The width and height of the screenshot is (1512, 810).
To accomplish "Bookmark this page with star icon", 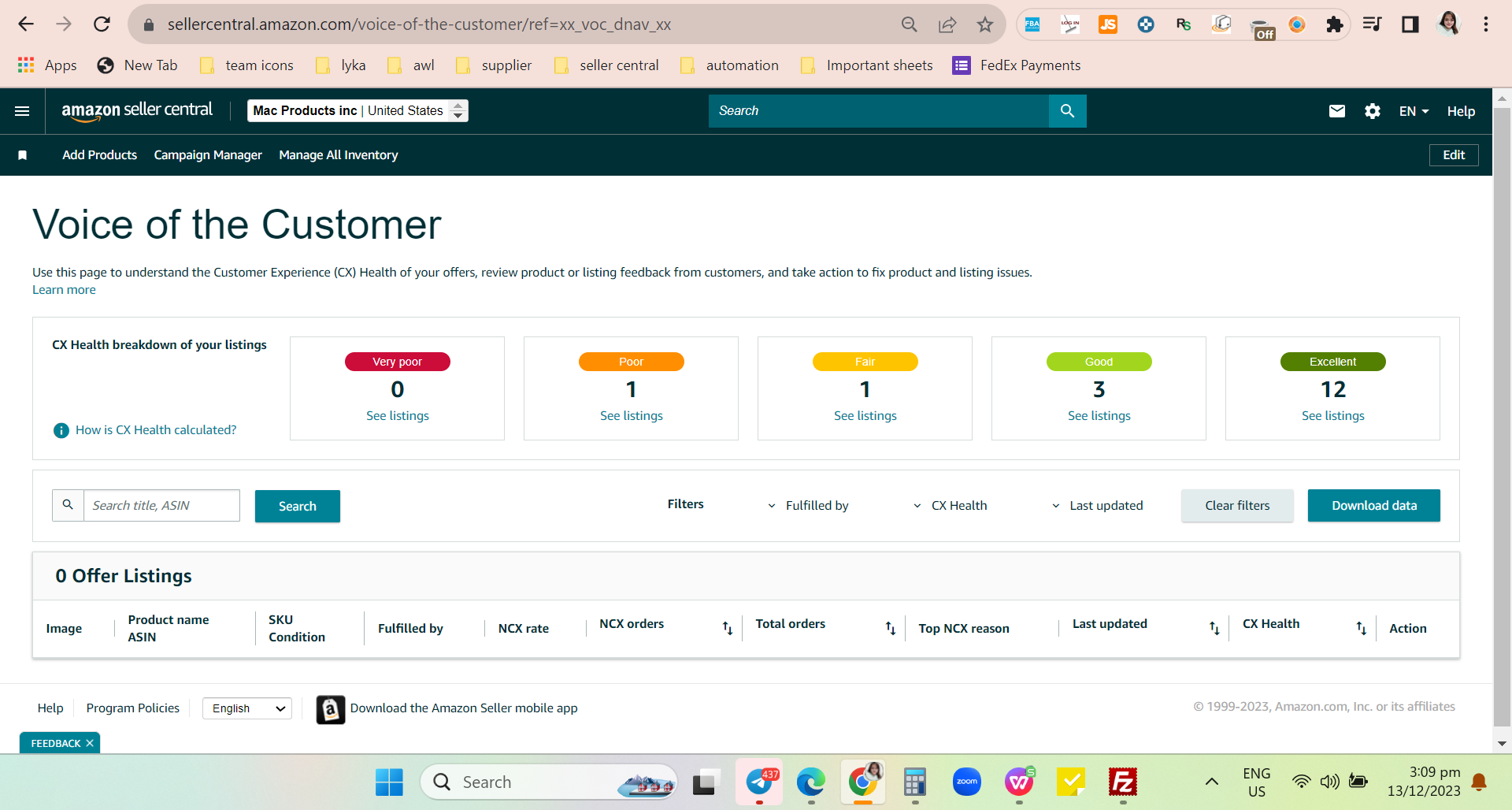I will 985,24.
